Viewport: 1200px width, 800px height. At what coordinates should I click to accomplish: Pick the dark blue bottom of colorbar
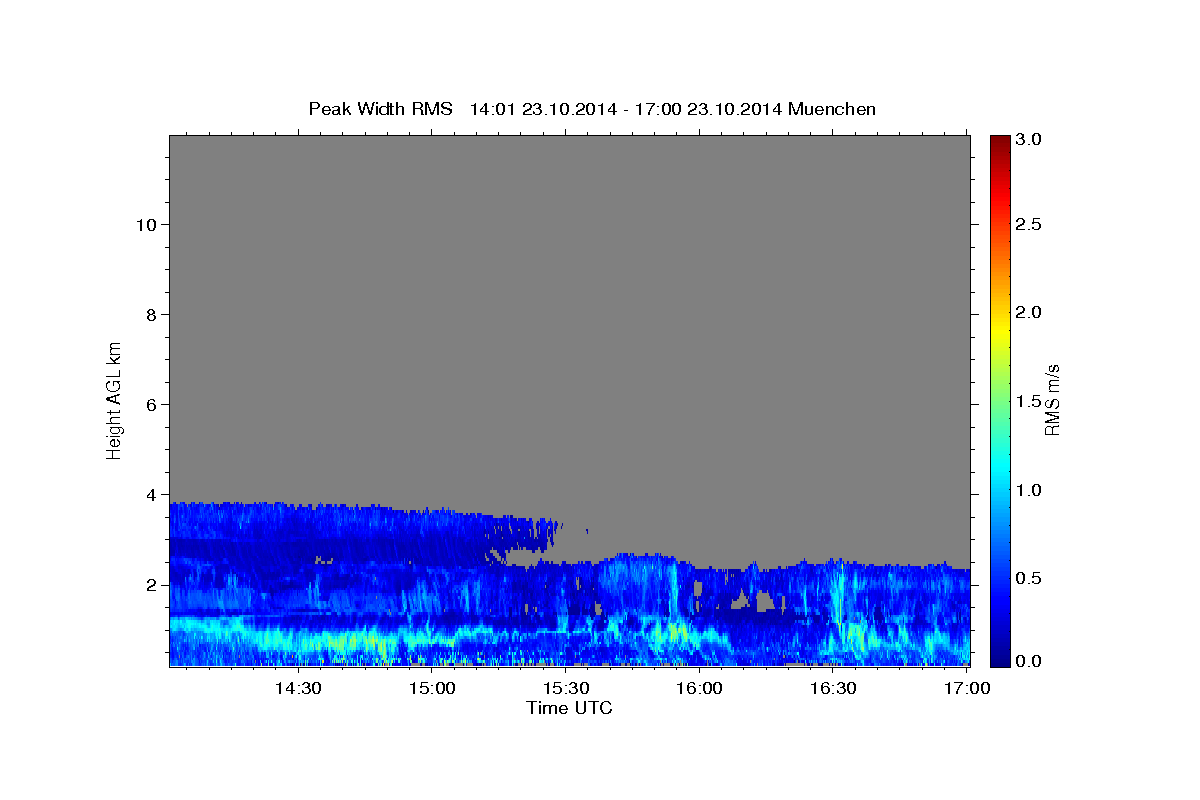(x=1000, y=659)
